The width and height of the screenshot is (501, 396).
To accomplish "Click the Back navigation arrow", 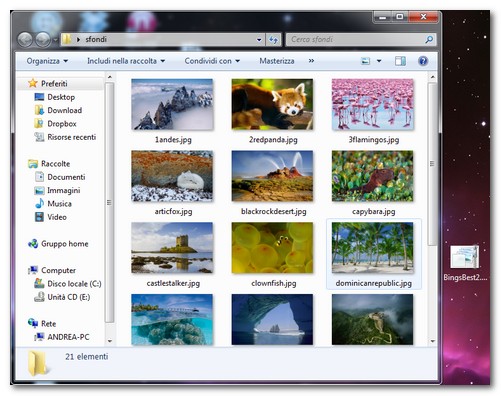I will (25, 40).
